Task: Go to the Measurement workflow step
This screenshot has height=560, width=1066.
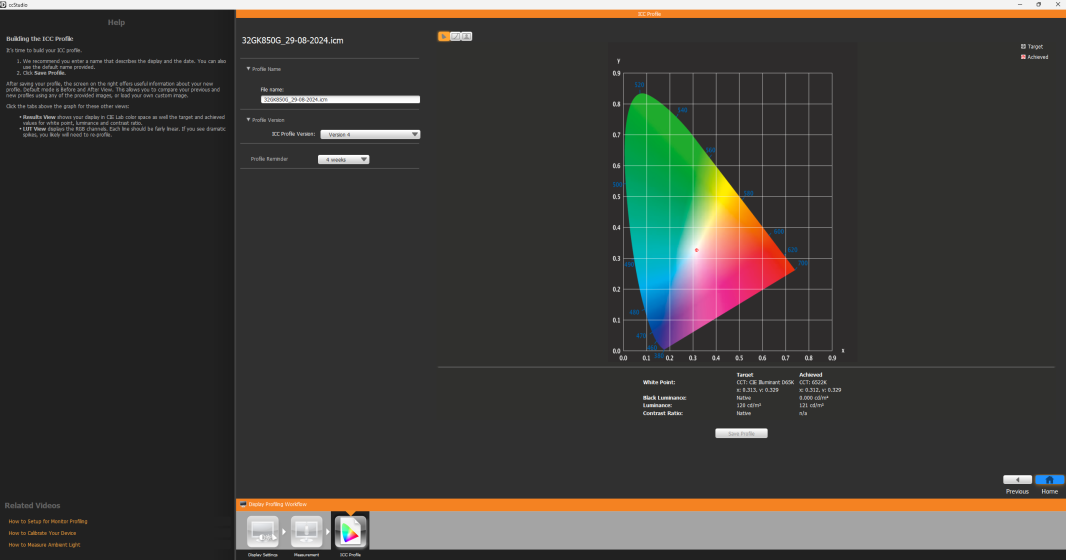Action: coord(306,531)
